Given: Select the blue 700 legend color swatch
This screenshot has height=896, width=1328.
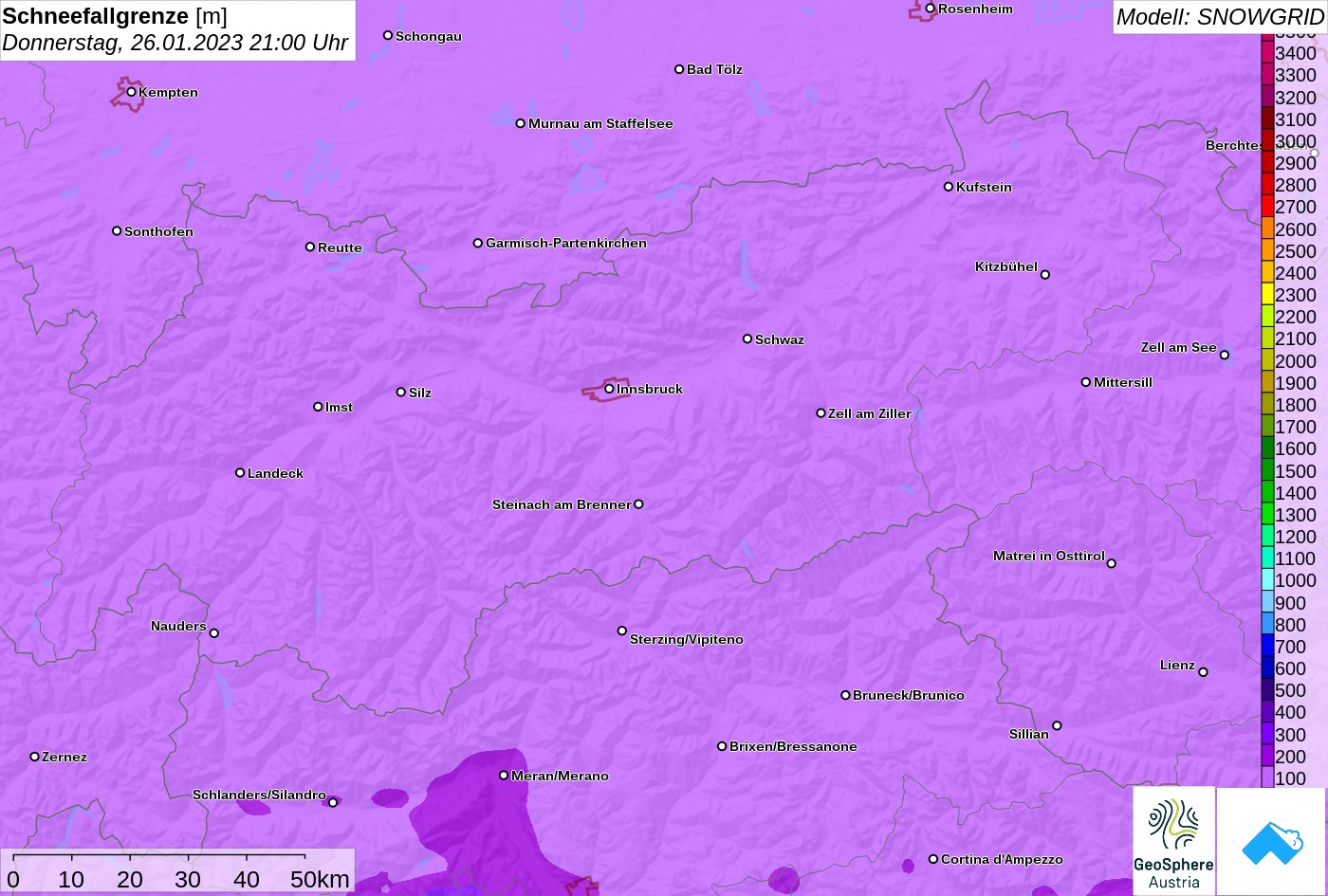Looking at the screenshot, I should pos(1267,647).
